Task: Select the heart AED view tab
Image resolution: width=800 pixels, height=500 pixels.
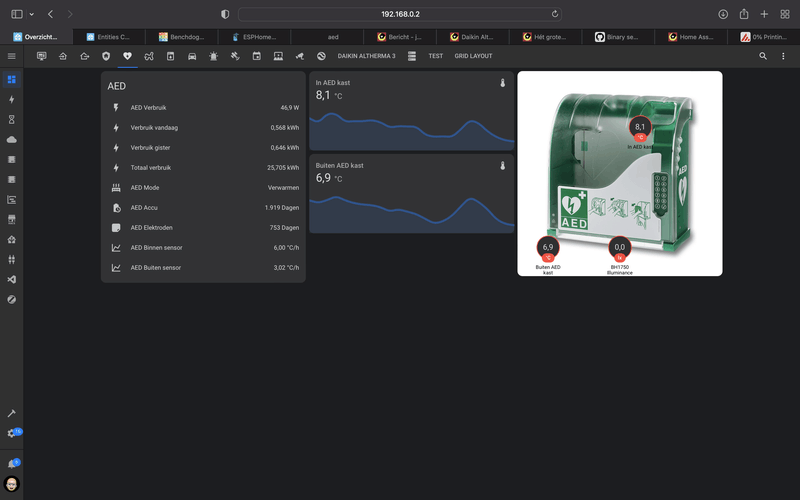Action: click(128, 56)
